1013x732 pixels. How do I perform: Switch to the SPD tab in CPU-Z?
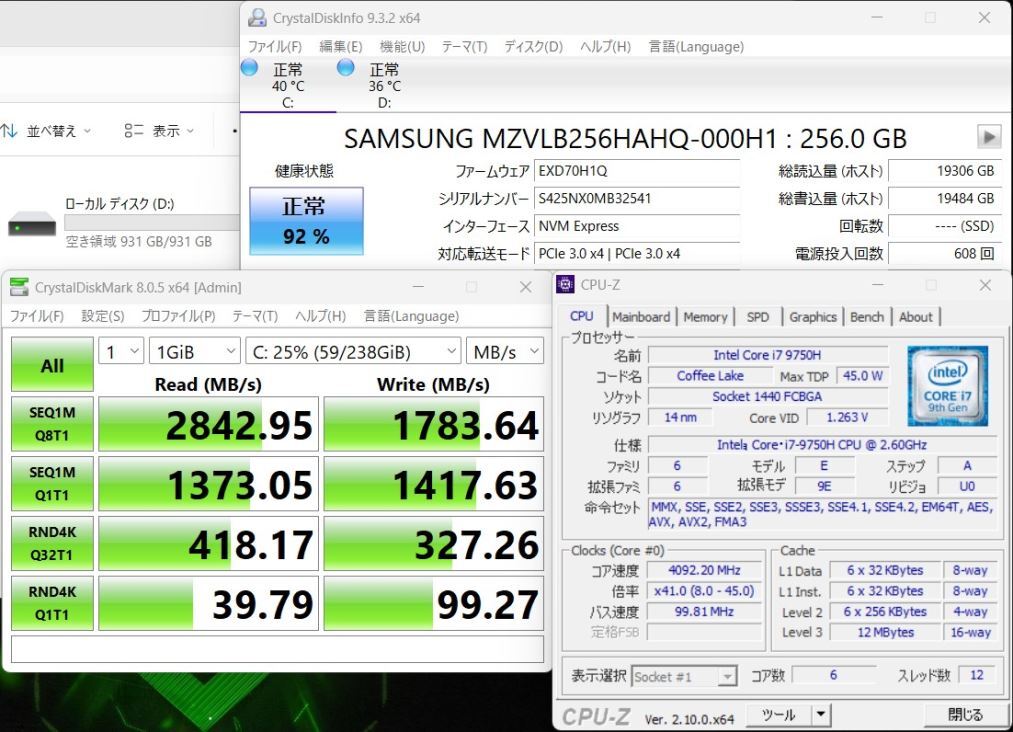(x=758, y=317)
